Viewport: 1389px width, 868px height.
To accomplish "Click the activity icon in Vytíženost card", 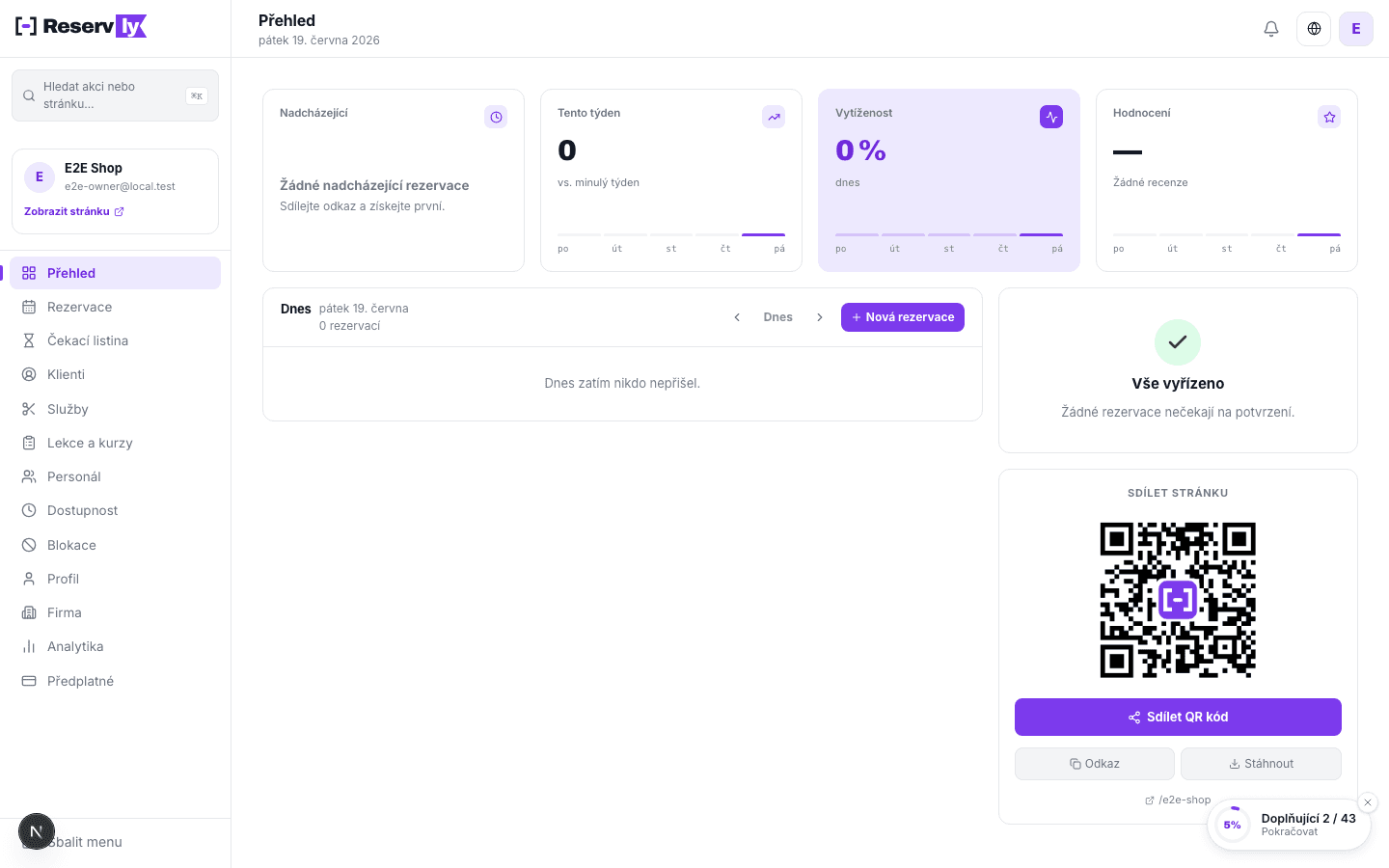I will point(1051,117).
